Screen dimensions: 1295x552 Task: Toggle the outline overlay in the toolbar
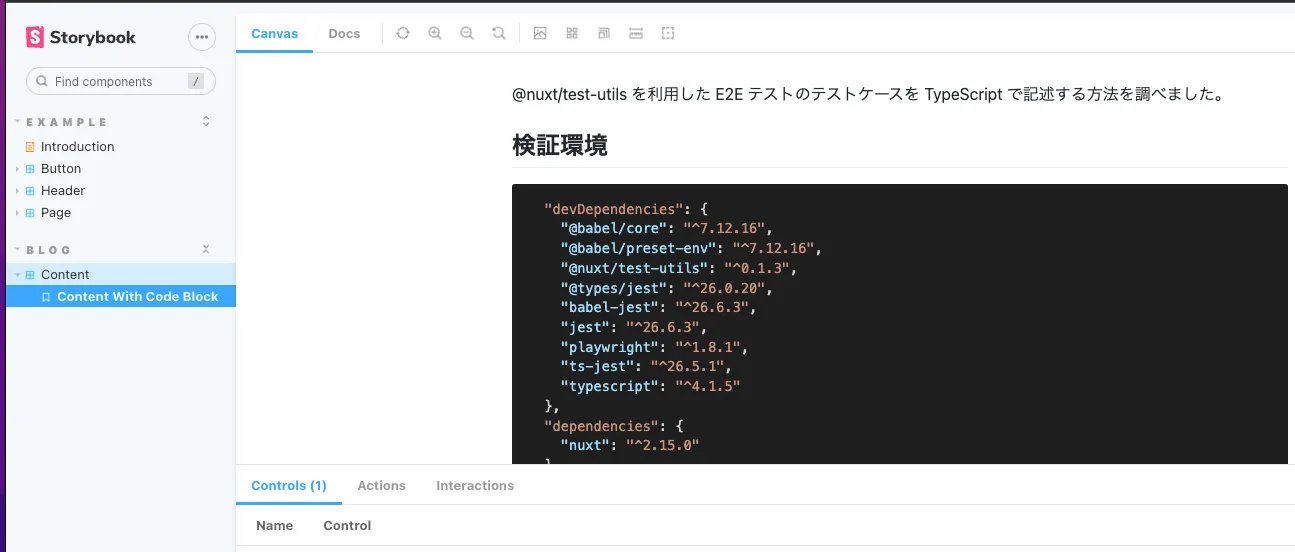coord(668,33)
